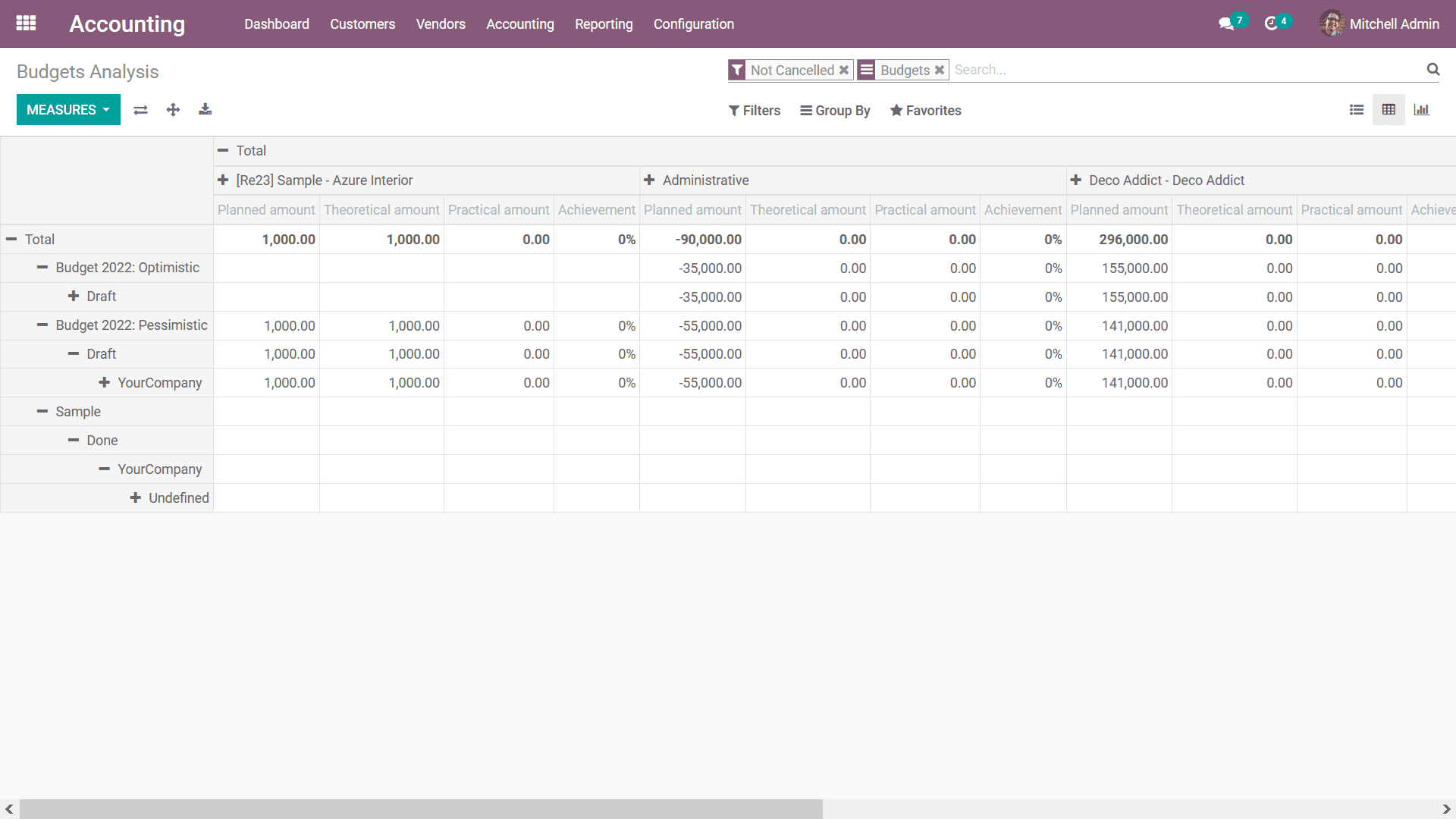Sort by Administrative Theoretical amount

[808, 210]
